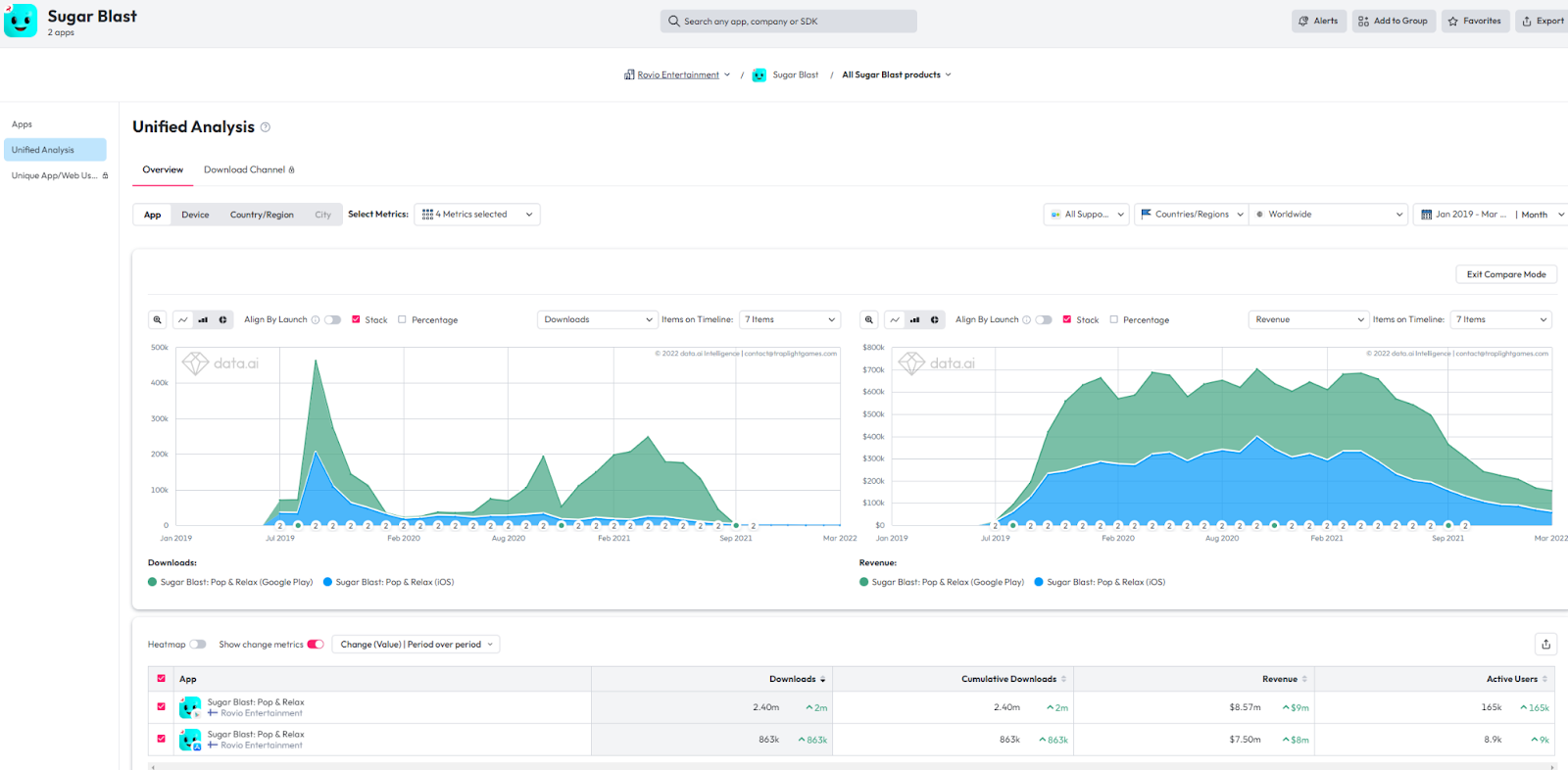
Task: Click iOS Sugar Blast app icon in table
Action: [x=190, y=740]
